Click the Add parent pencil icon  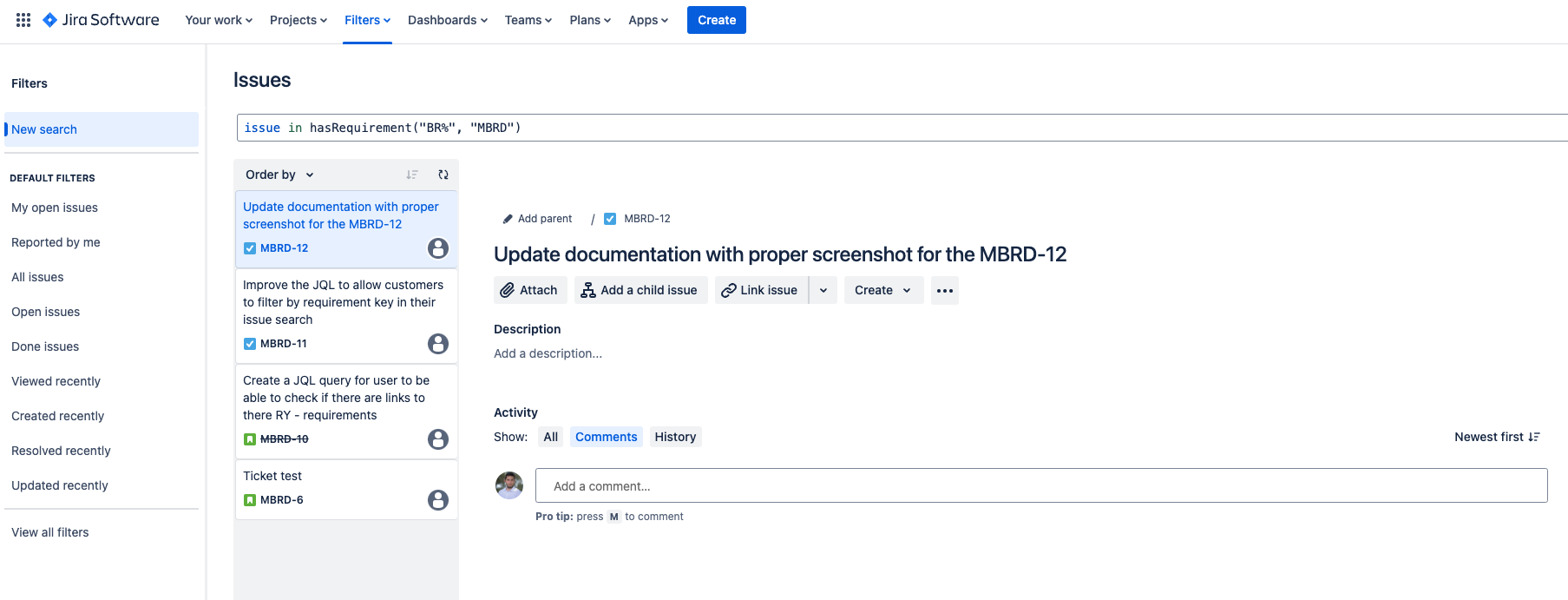(508, 219)
